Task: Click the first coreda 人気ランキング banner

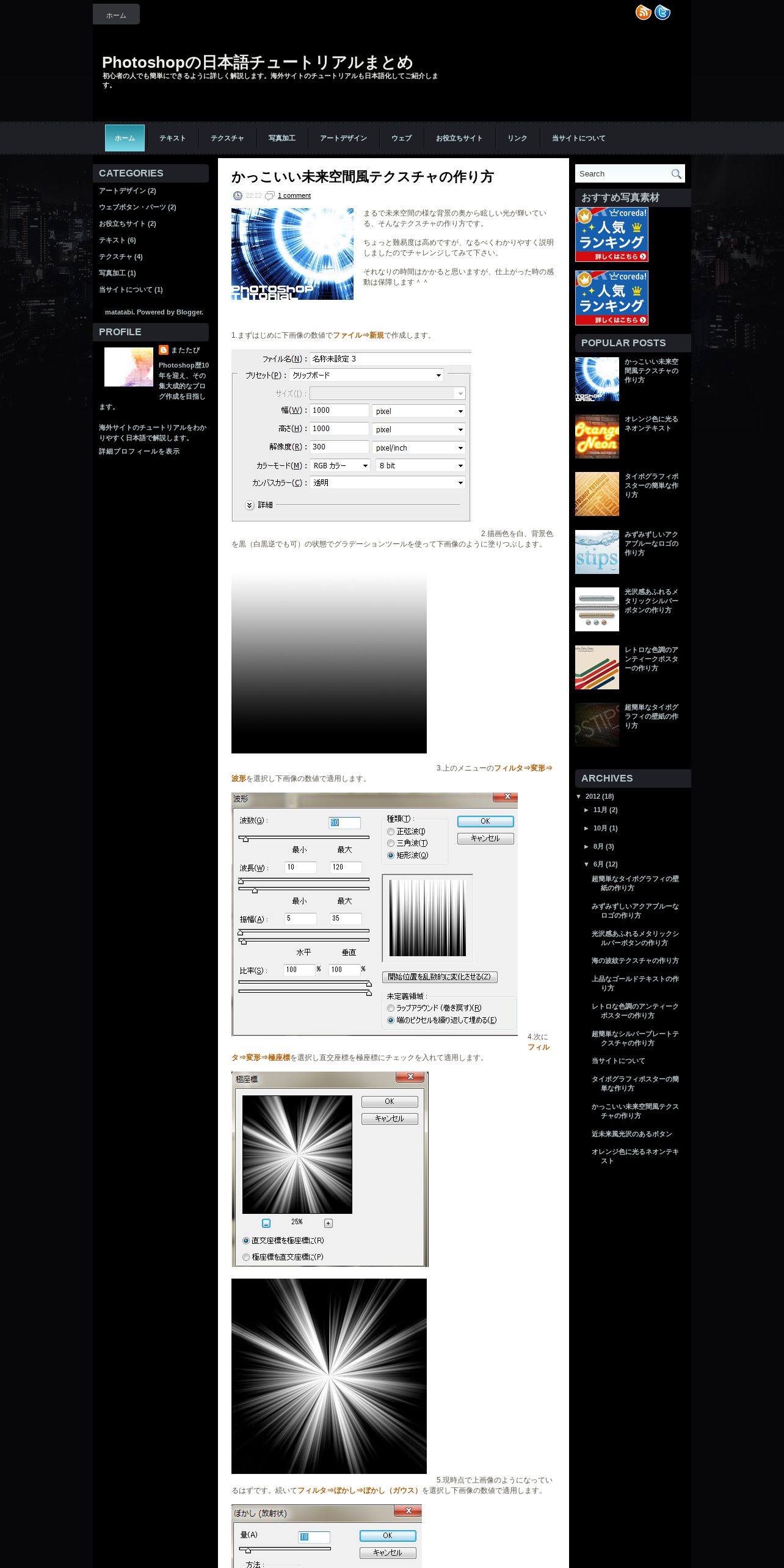Action: 612,234
